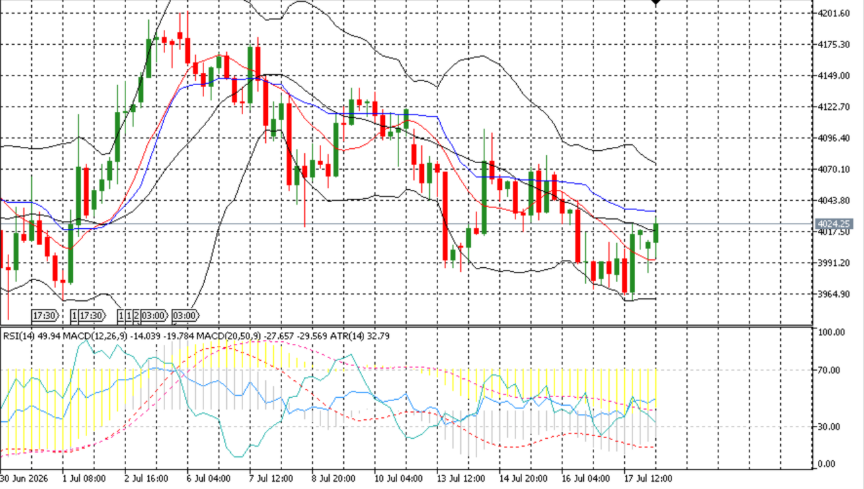The height and width of the screenshot is (489, 864).
Task: Click the 8 Jul 20:00 time label
Action: click(x=333, y=479)
